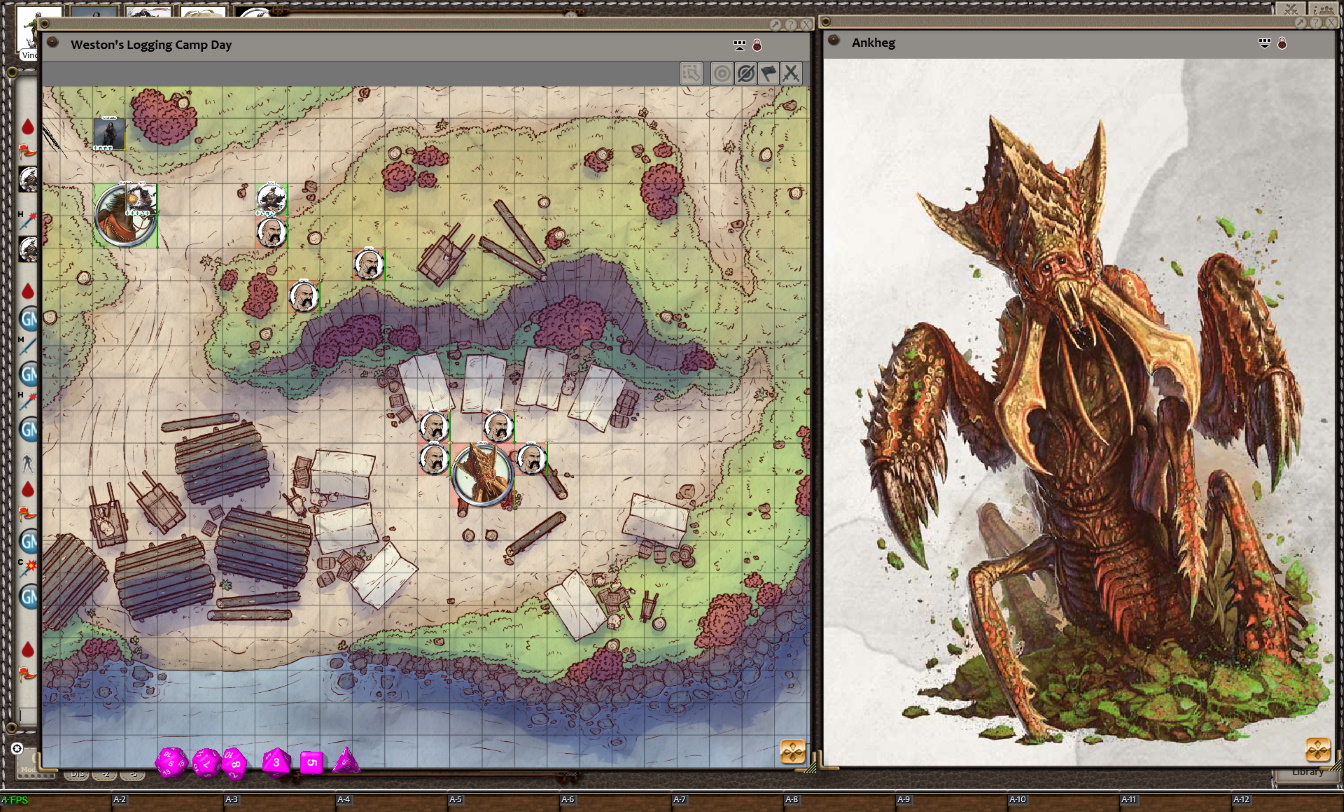Viewport: 1344px width, 812px height.
Task: Pick the pink d4 pyramid die
Action: [x=346, y=761]
